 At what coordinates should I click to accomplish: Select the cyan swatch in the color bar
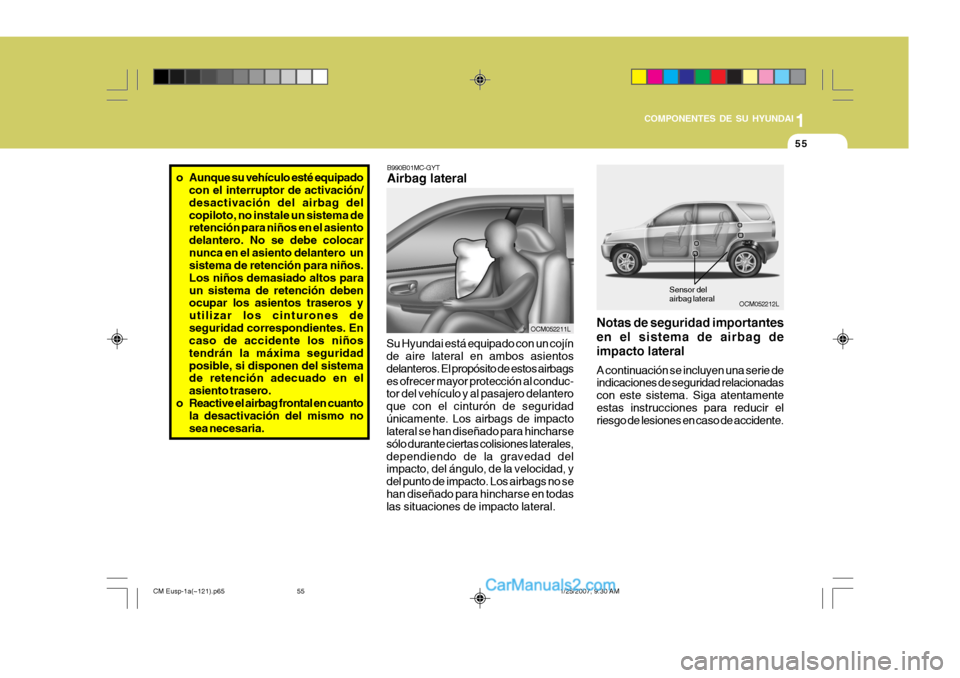671,77
